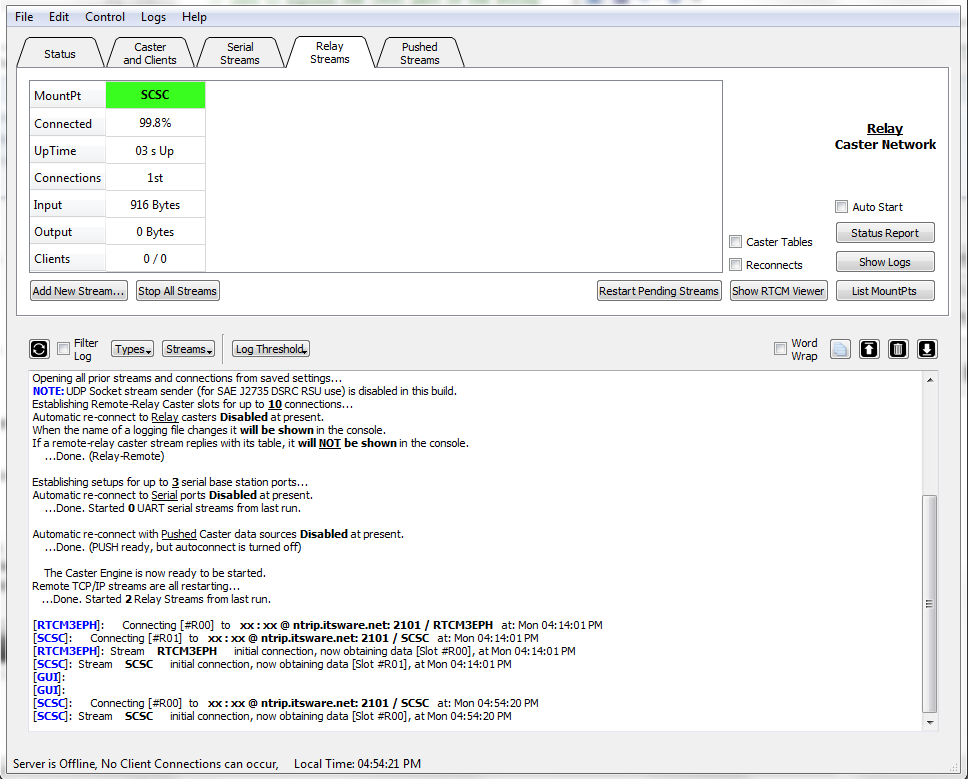The height and width of the screenshot is (779, 968).
Task: Enable Reconnects checkbox
Action: [x=736, y=264]
